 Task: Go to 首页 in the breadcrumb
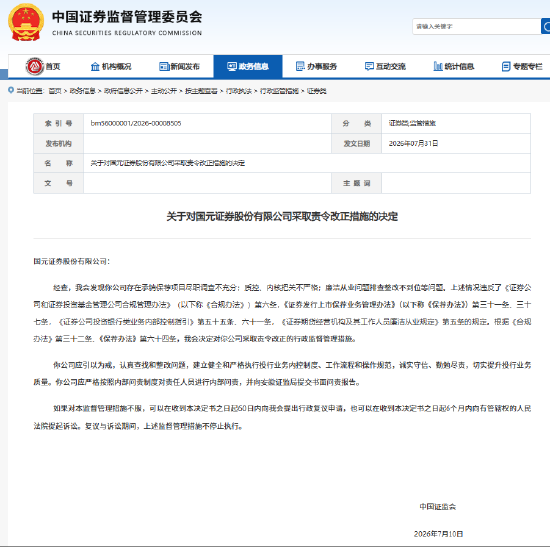(55, 91)
